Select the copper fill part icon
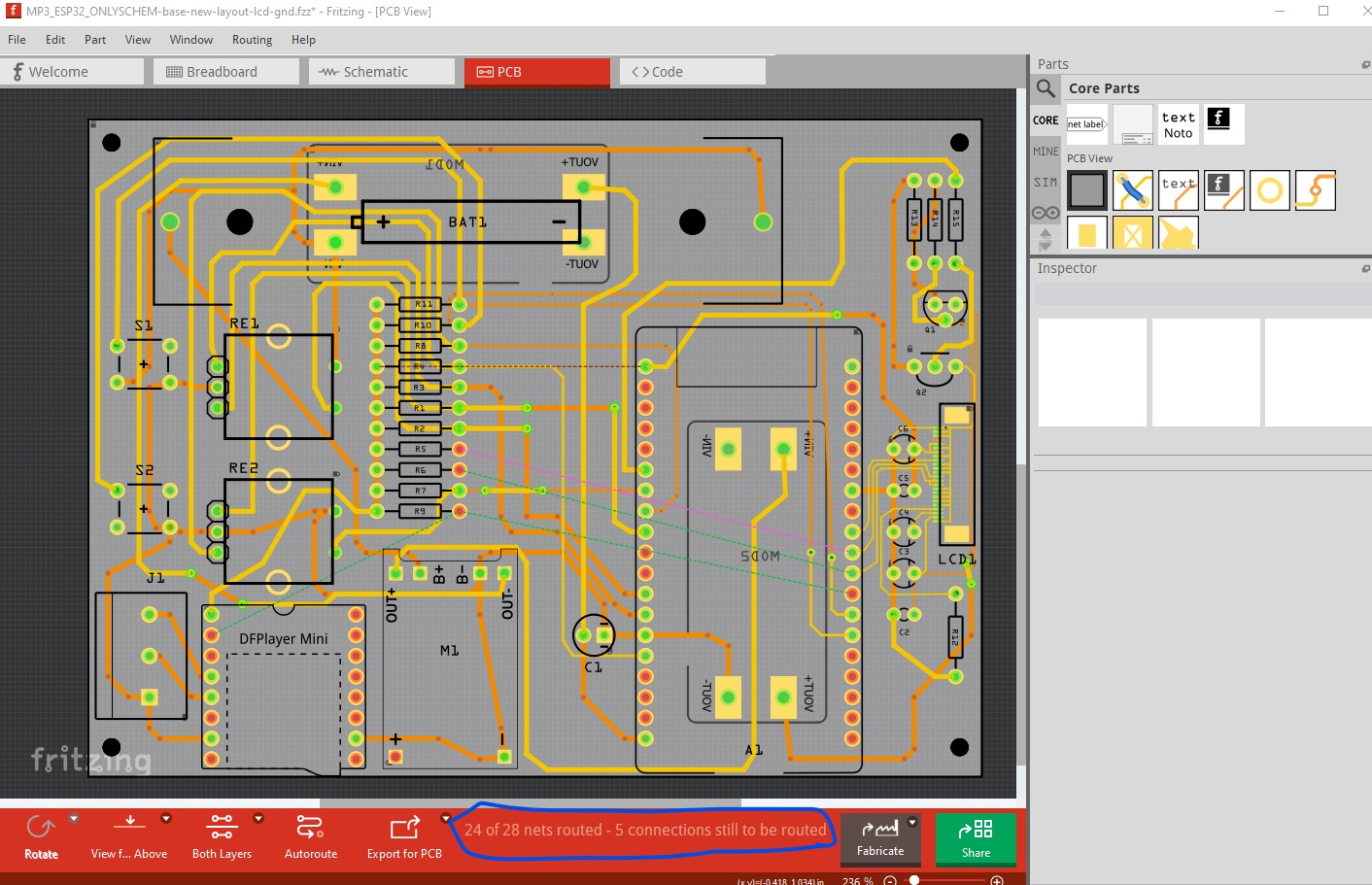 [1179, 233]
